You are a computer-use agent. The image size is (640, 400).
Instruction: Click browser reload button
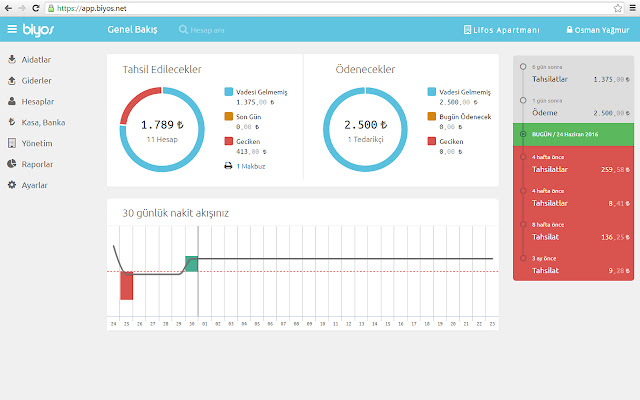click(x=36, y=8)
